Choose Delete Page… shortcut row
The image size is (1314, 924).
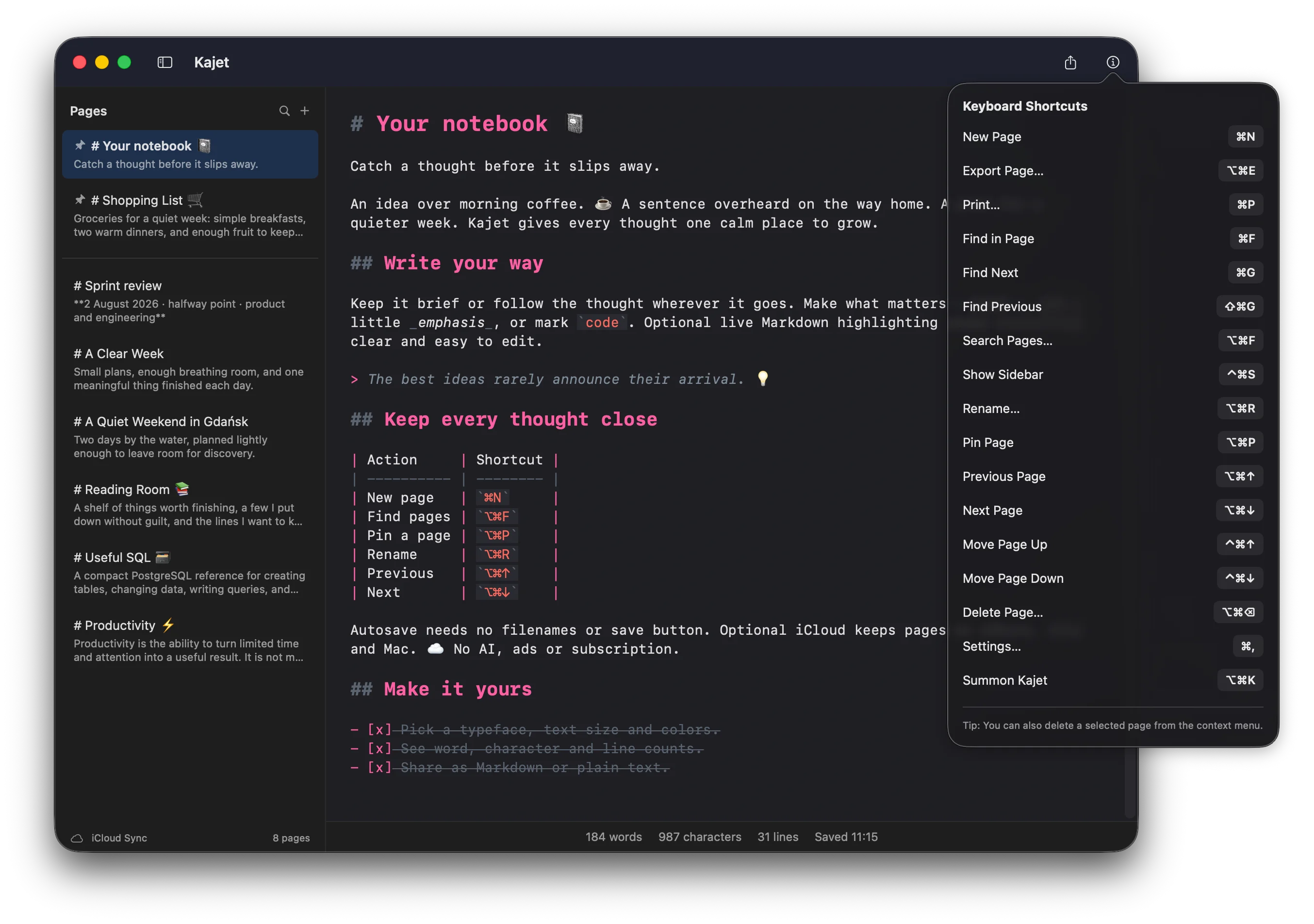(x=1113, y=612)
